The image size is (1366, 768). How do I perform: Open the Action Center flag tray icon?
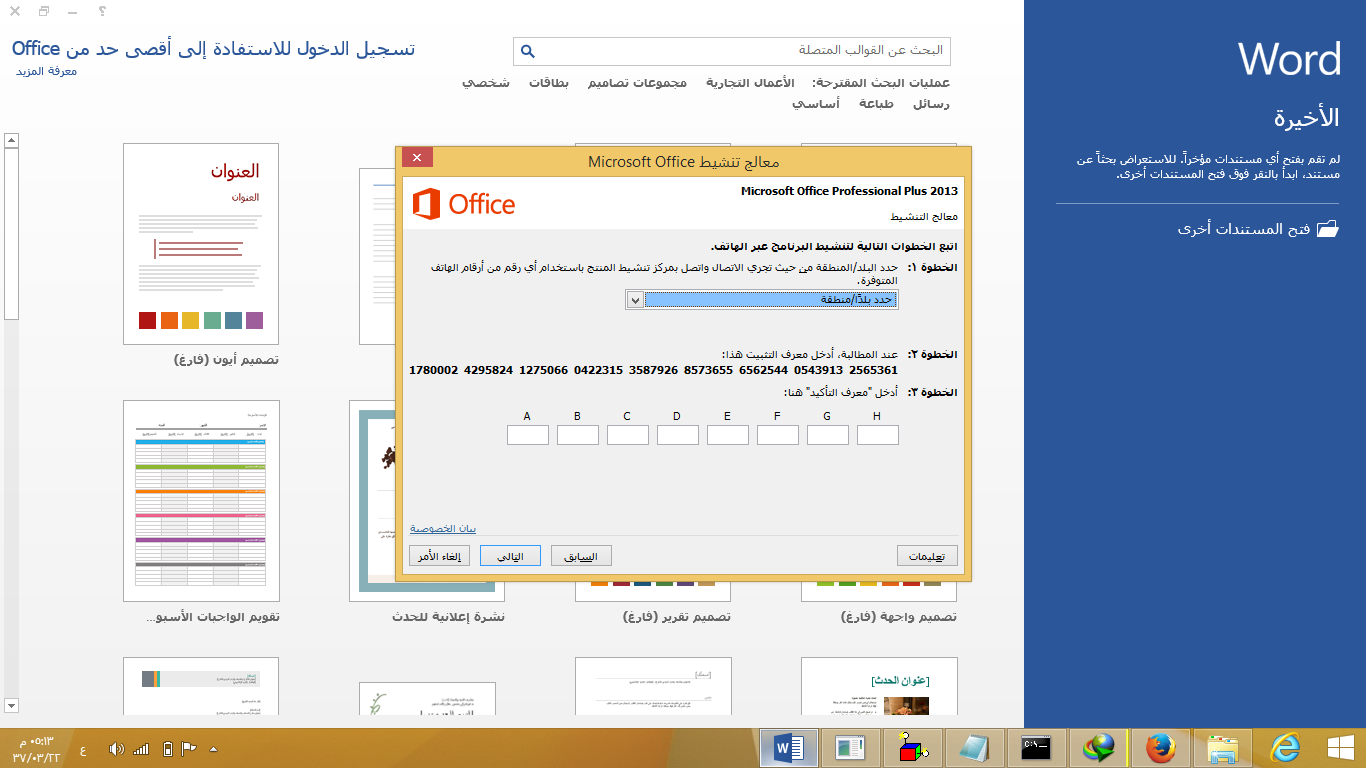pyautogui.click(x=188, y=749)
